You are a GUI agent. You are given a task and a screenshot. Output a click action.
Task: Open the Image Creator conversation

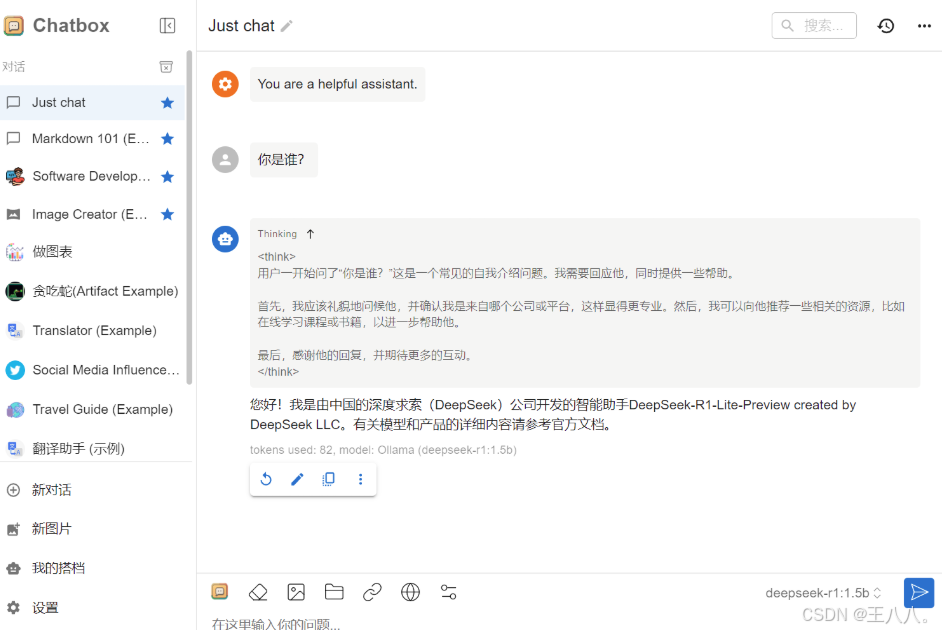[x=93, y=214]
